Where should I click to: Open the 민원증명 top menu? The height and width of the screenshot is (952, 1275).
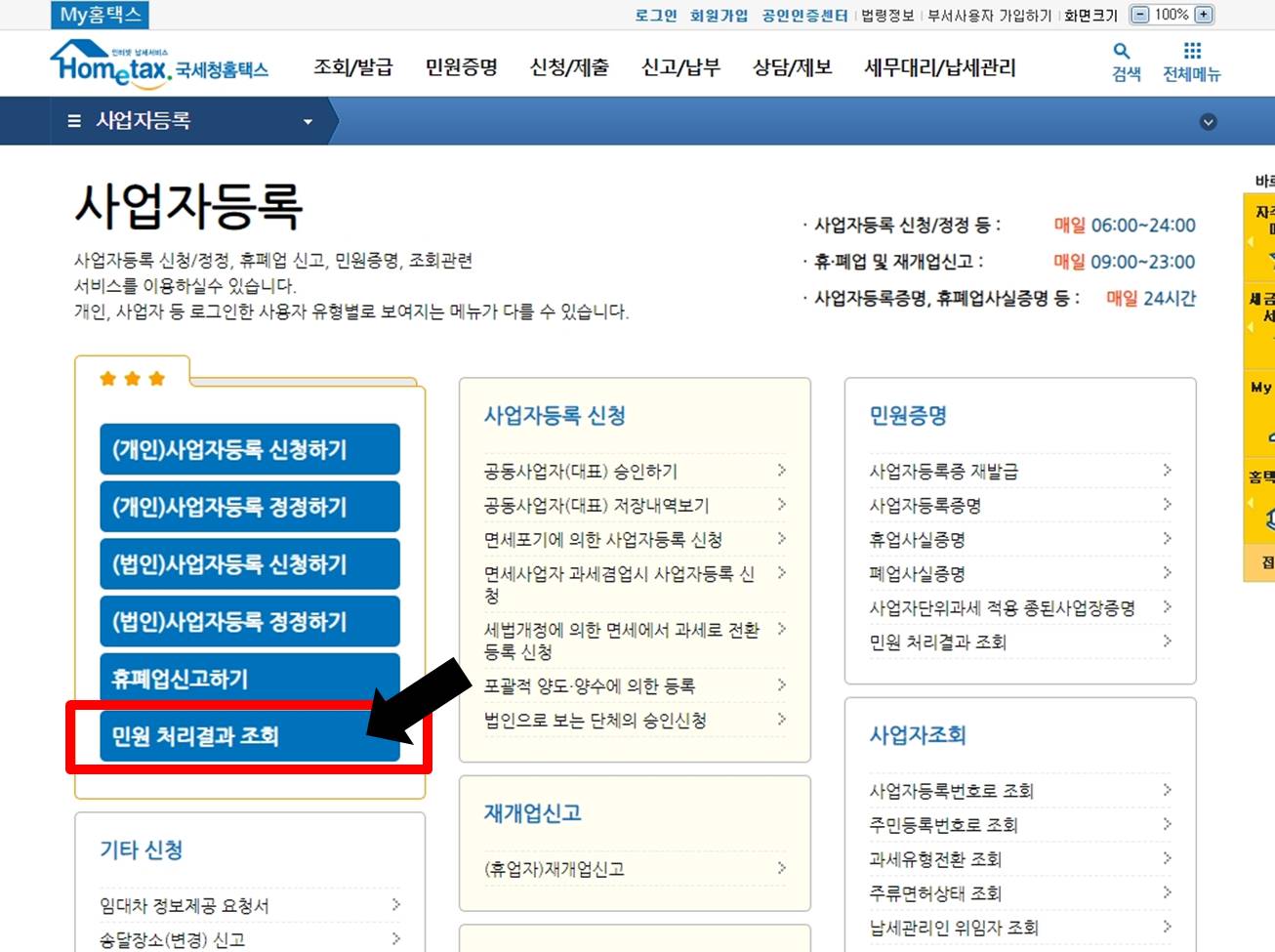462,67
